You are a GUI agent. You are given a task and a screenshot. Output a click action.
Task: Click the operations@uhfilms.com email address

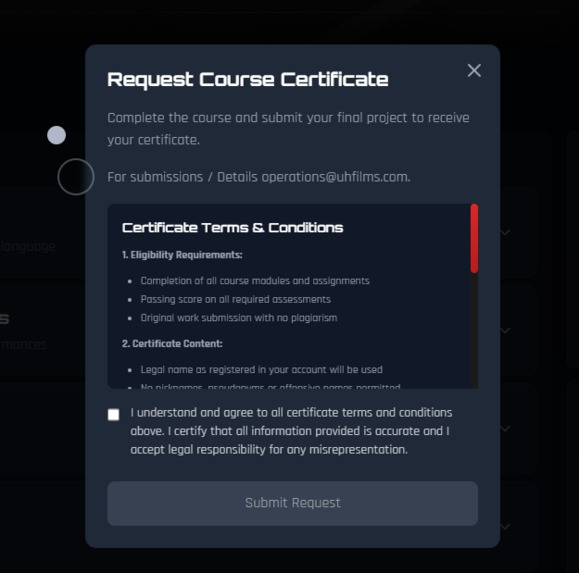click(336, 177)
